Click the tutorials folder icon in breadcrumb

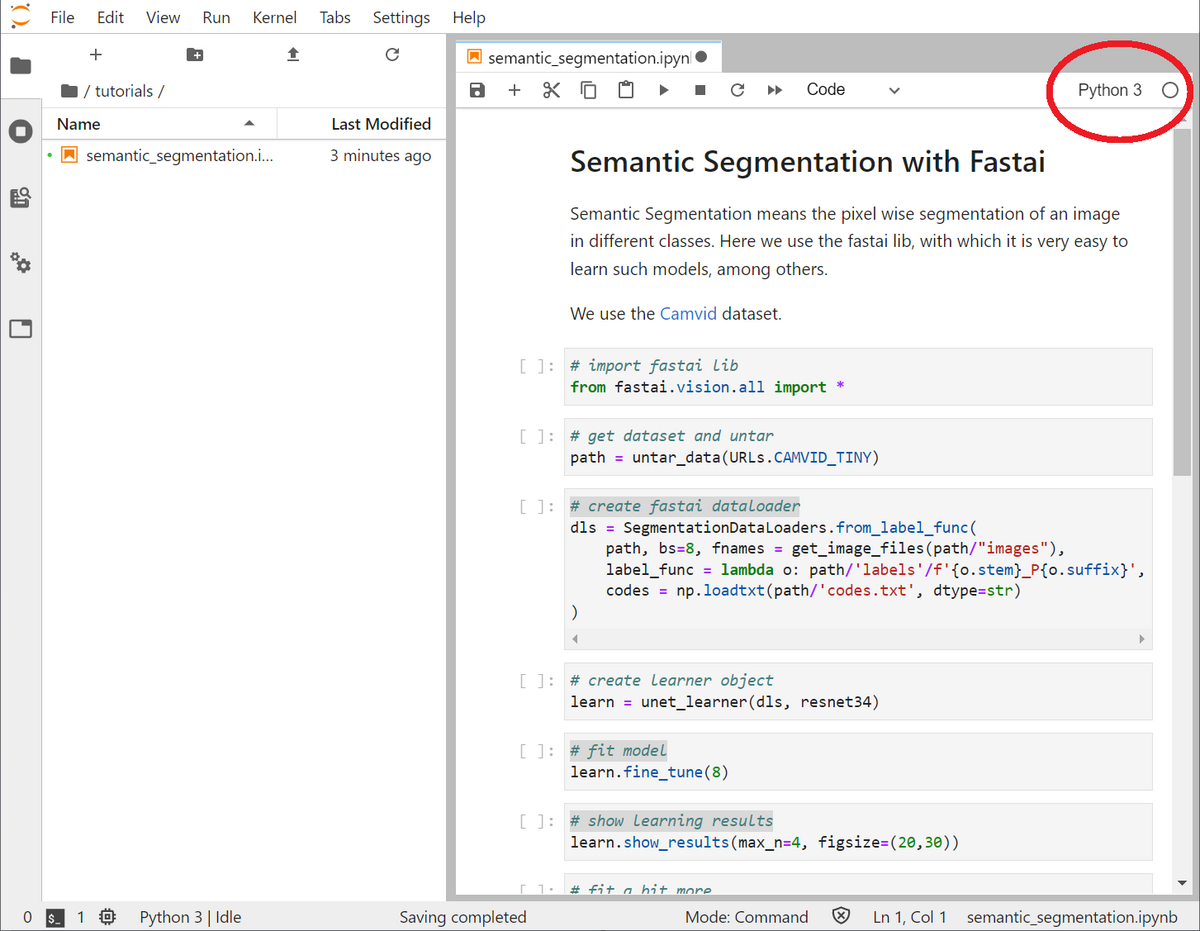69,91
